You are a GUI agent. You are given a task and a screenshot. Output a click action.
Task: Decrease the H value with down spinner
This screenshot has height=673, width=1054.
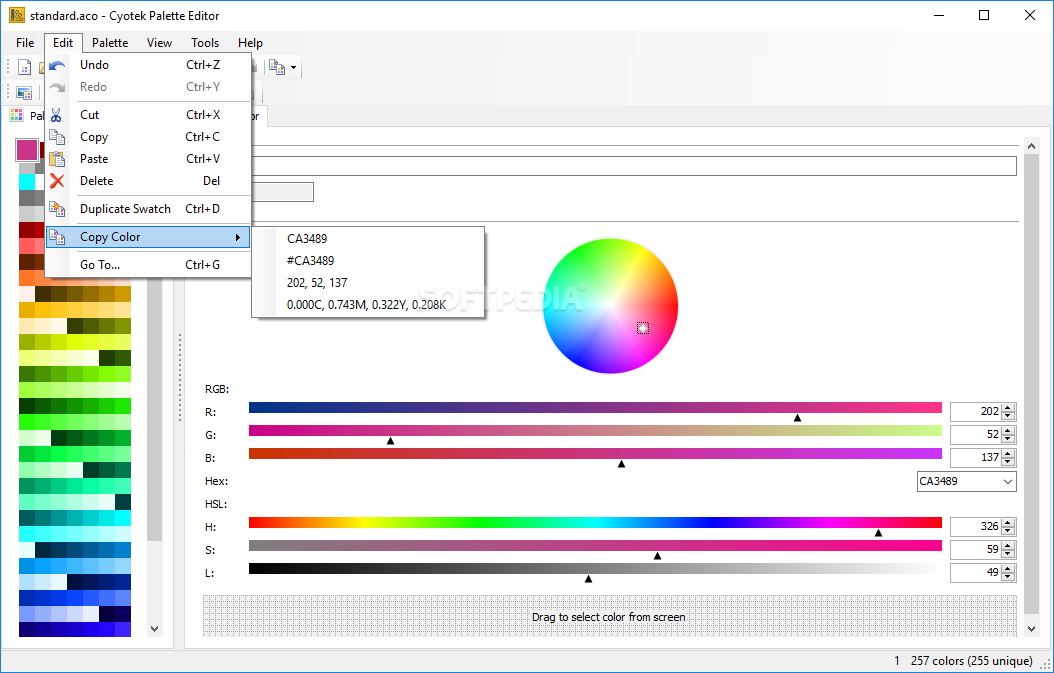[x=1008, y=530]
